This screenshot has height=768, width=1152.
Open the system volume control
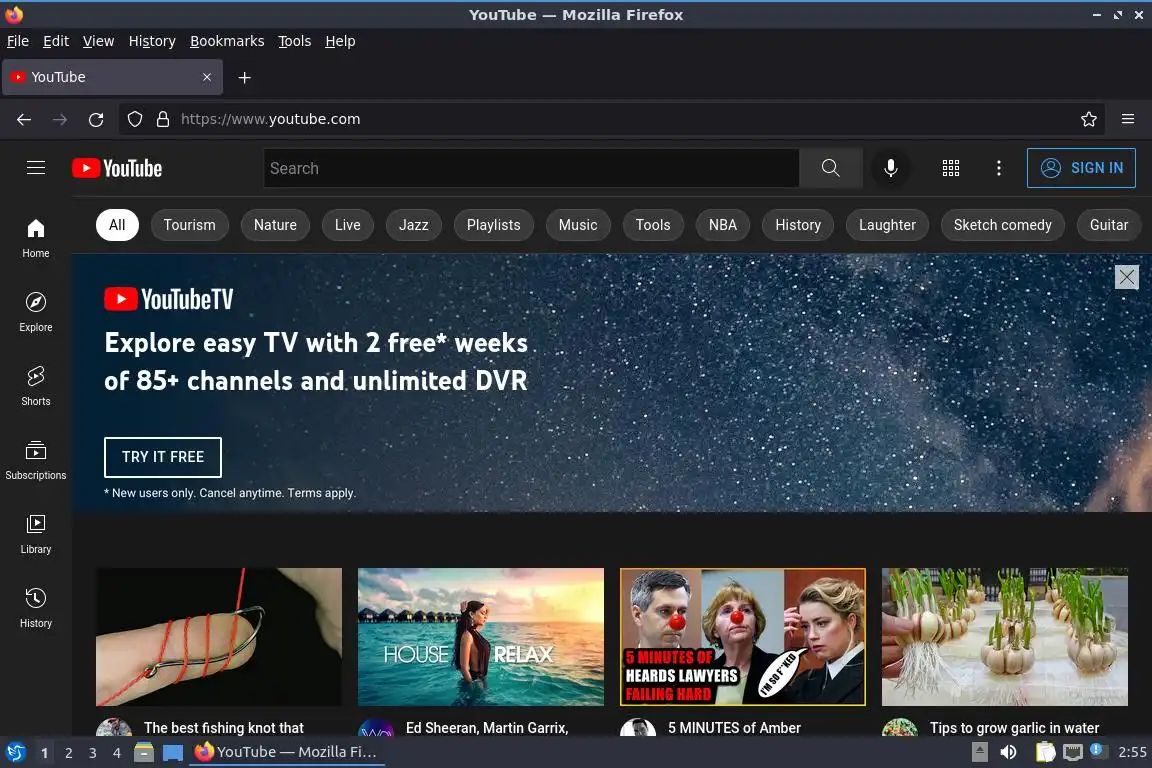[1009, 752]
